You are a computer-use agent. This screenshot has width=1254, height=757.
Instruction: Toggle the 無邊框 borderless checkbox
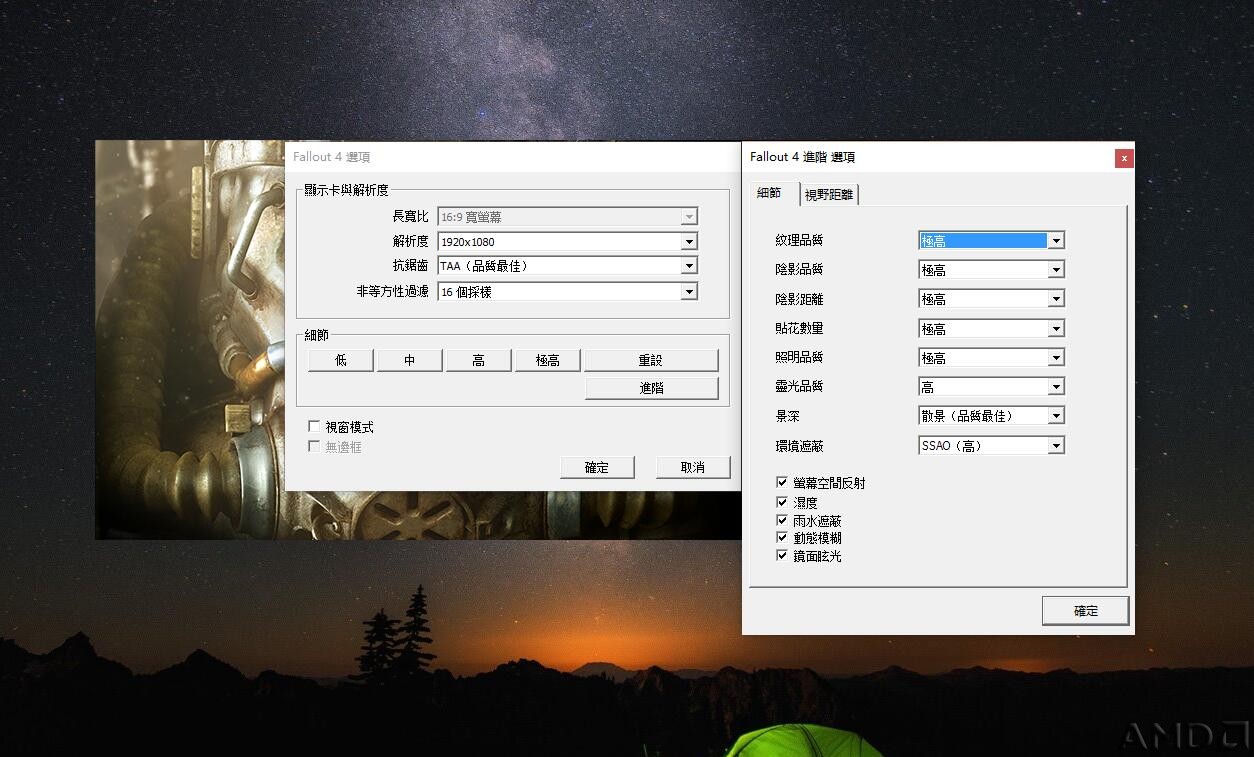tap(314, 446)
